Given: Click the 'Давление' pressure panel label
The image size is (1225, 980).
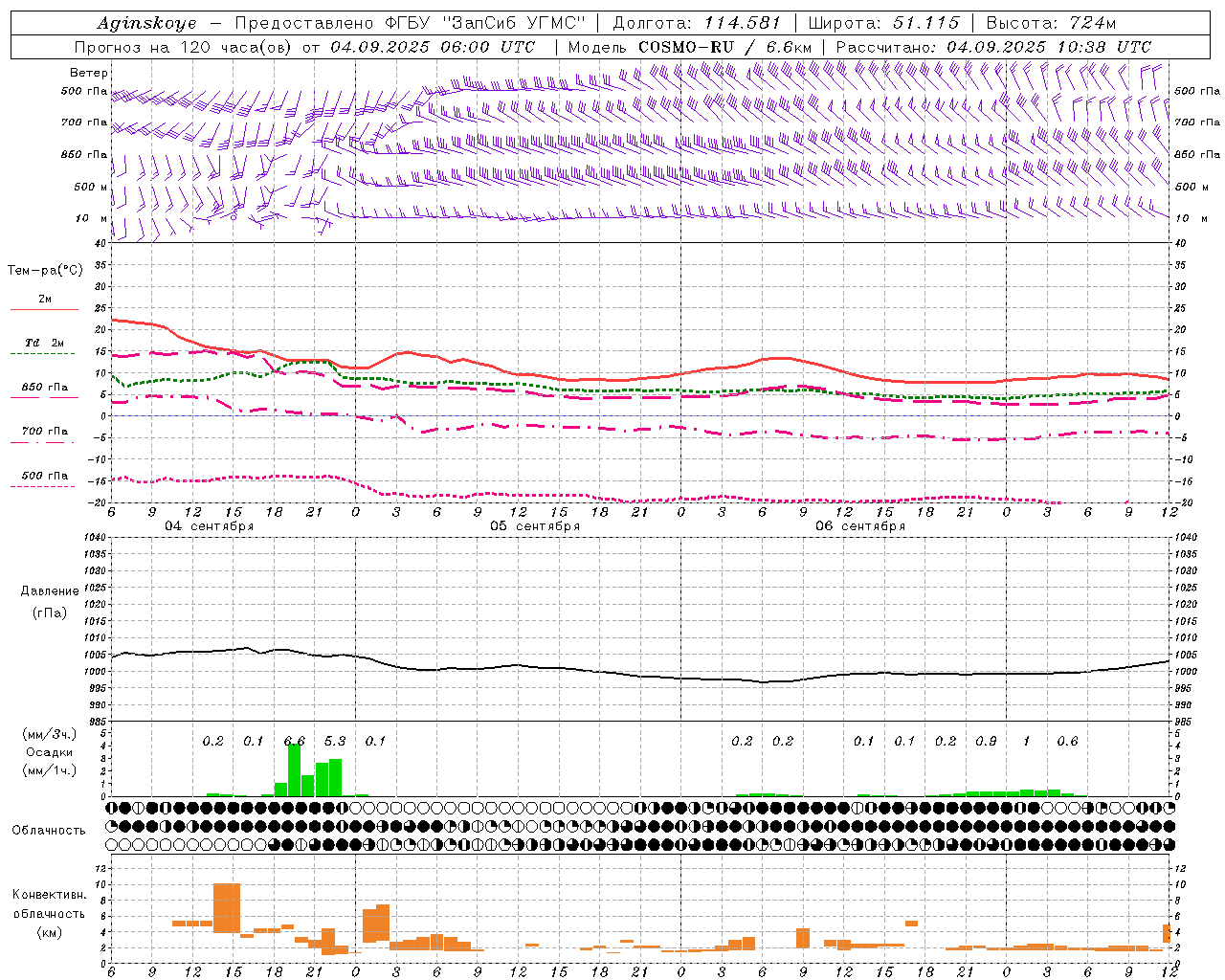Looking at the screenshot, I should [x=50, y=591].
